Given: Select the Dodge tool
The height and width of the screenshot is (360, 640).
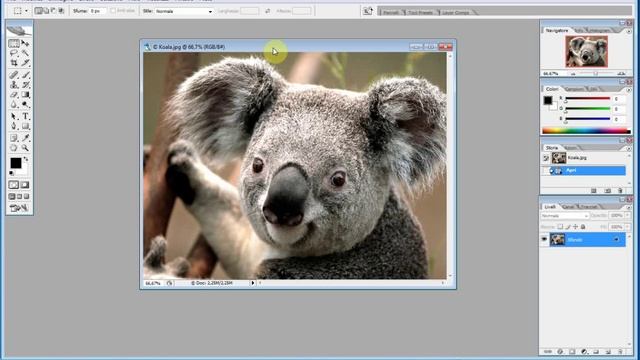Looking at the screenshot, I should 25,104.
